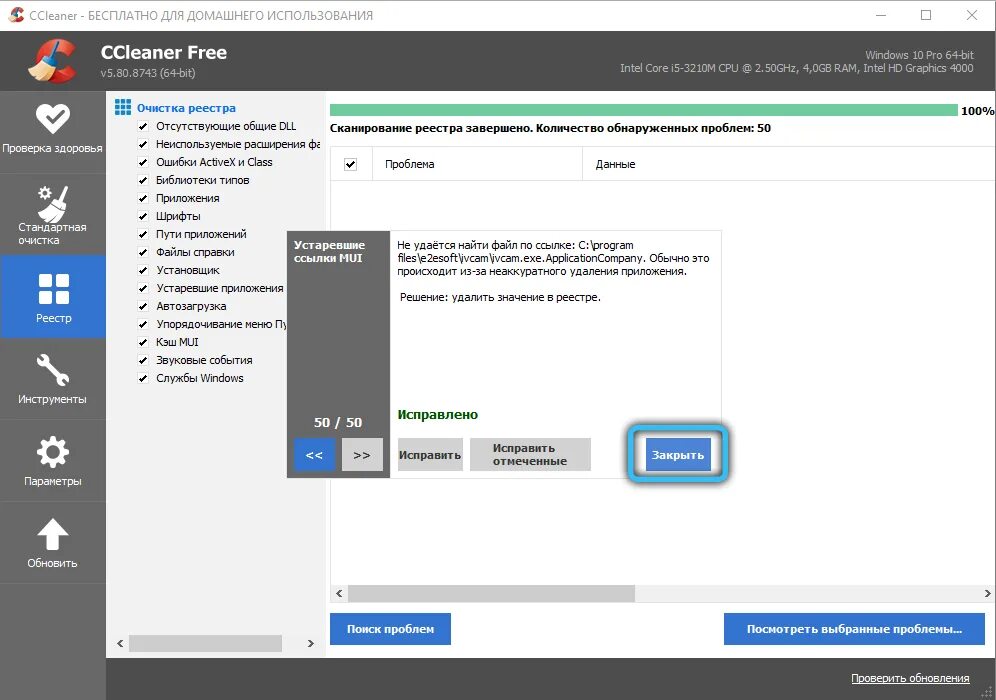Uncheck Библиотеки типов checkbox
The height and width of the screenshot is (700, 996).
click(x=143, y=180)
